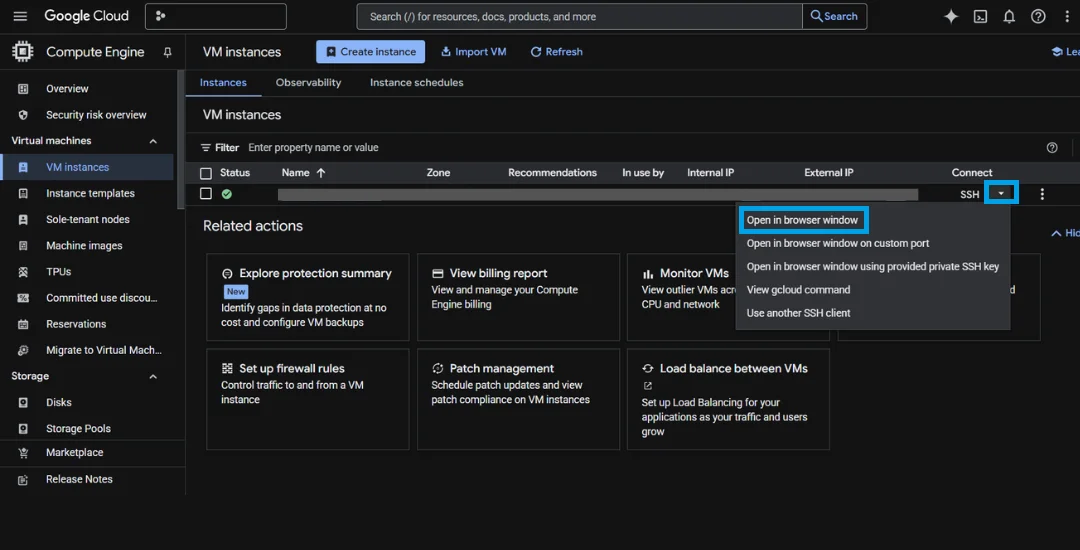Click the Compute Engine chip icon
Image resolution: width=1080 pixels, height=550 pixels.
click(23, 52)
